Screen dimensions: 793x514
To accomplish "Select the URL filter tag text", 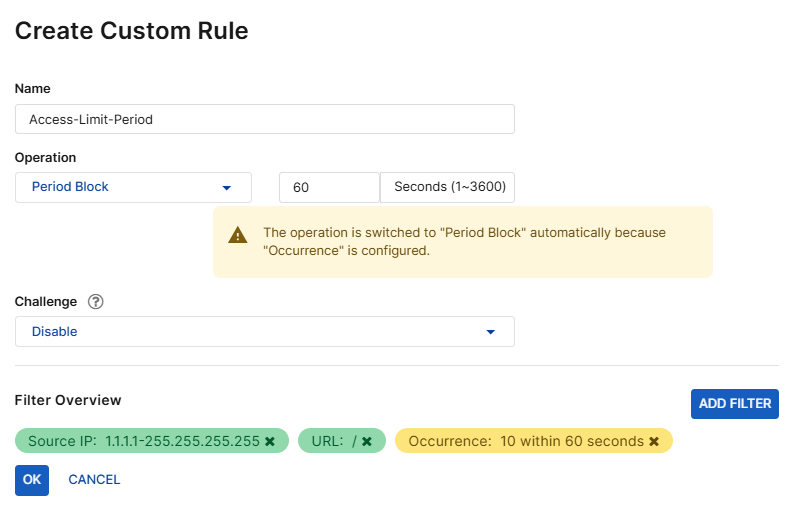I will (332, 441).
